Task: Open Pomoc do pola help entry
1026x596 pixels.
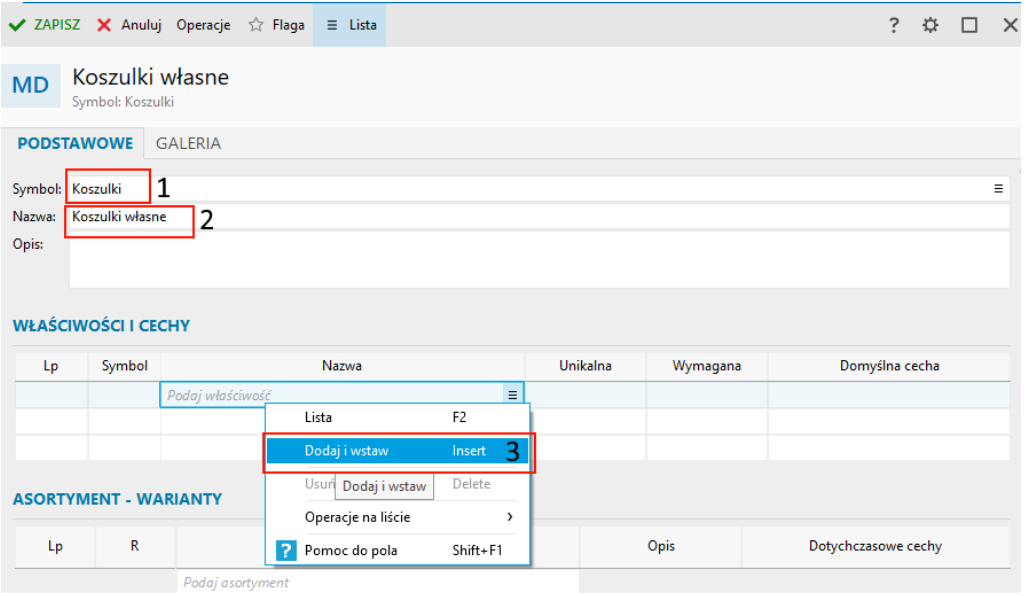Action: 397,550
